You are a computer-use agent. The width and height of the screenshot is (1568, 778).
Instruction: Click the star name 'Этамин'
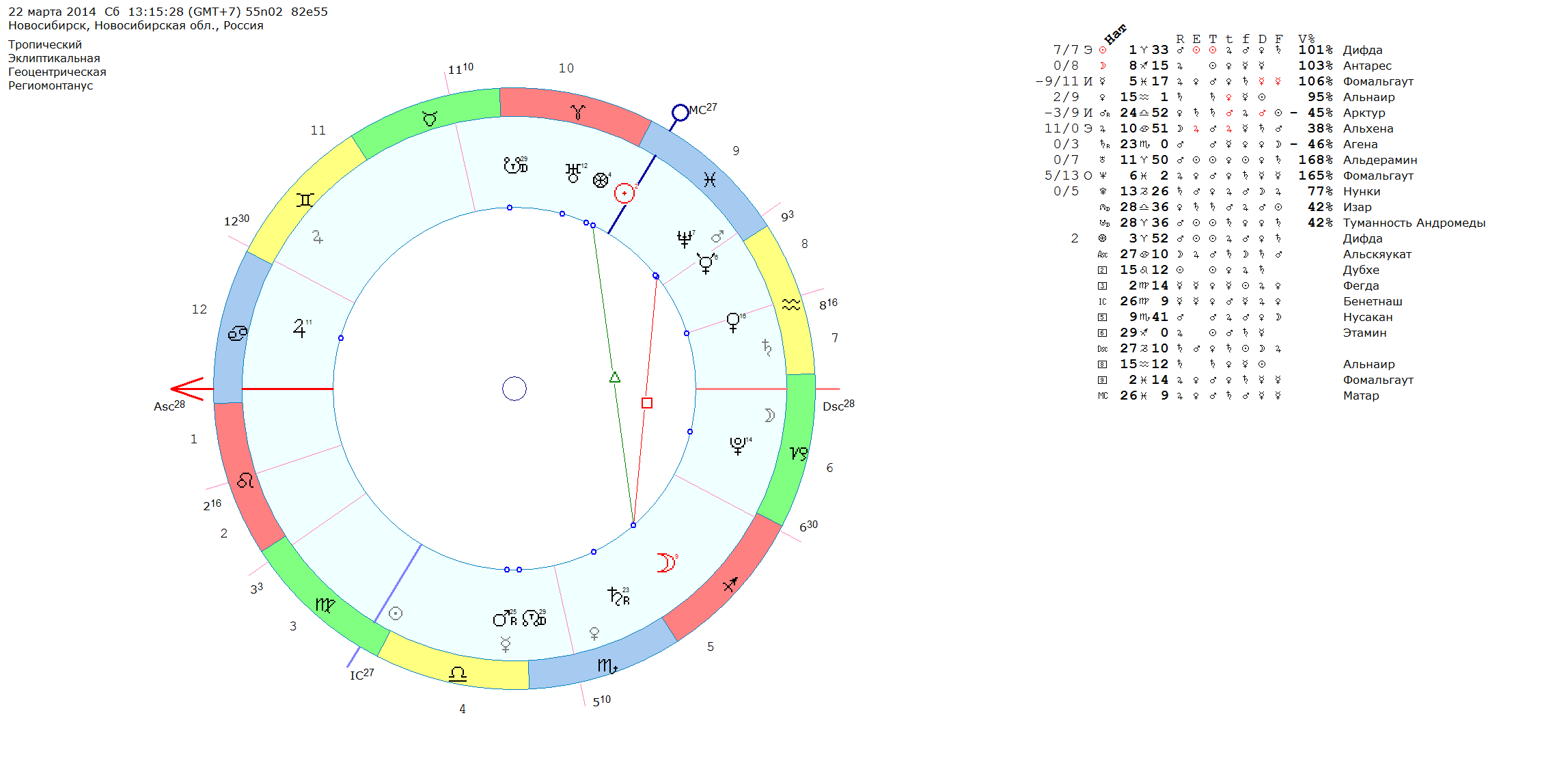(1365, 333)
